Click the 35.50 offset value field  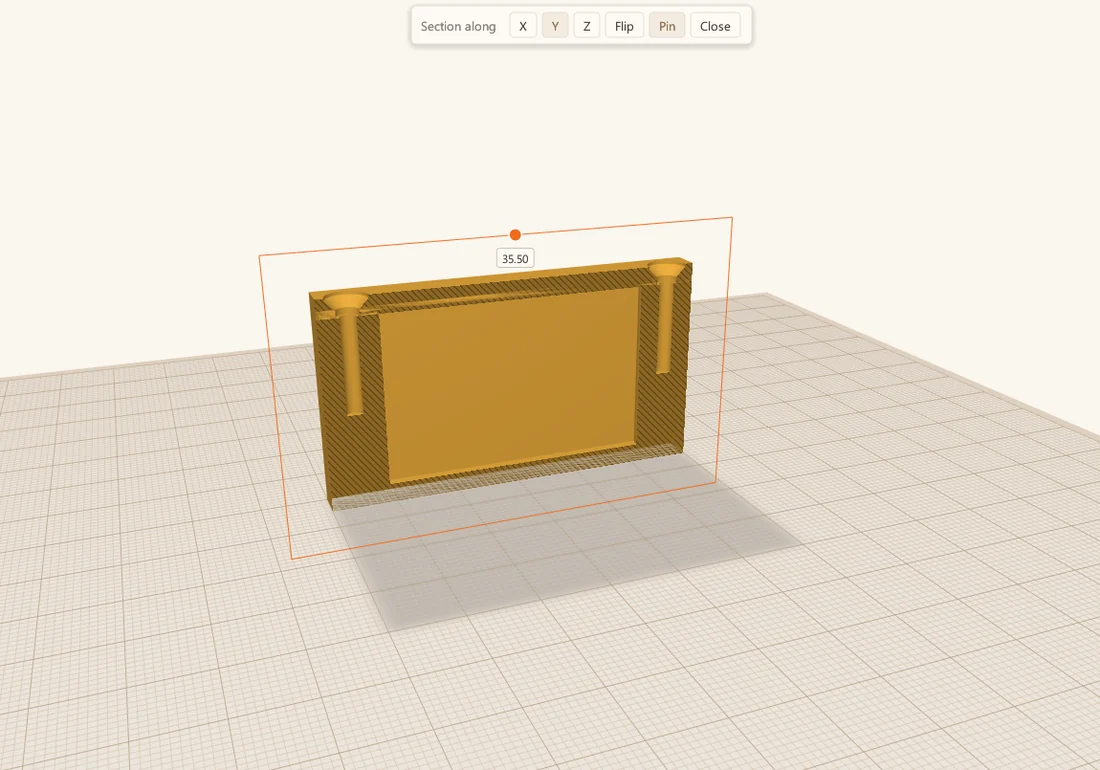click(515, 259)
